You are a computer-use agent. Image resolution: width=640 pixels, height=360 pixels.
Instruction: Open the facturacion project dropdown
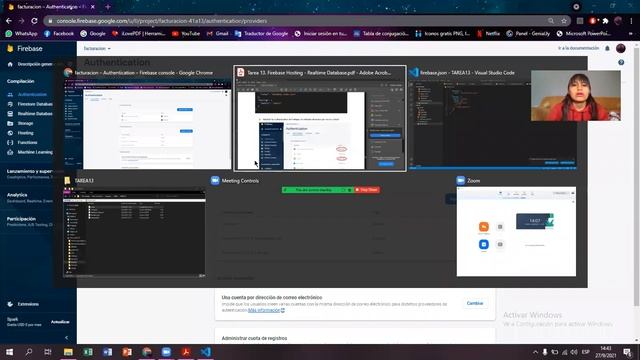coord(97,49)
